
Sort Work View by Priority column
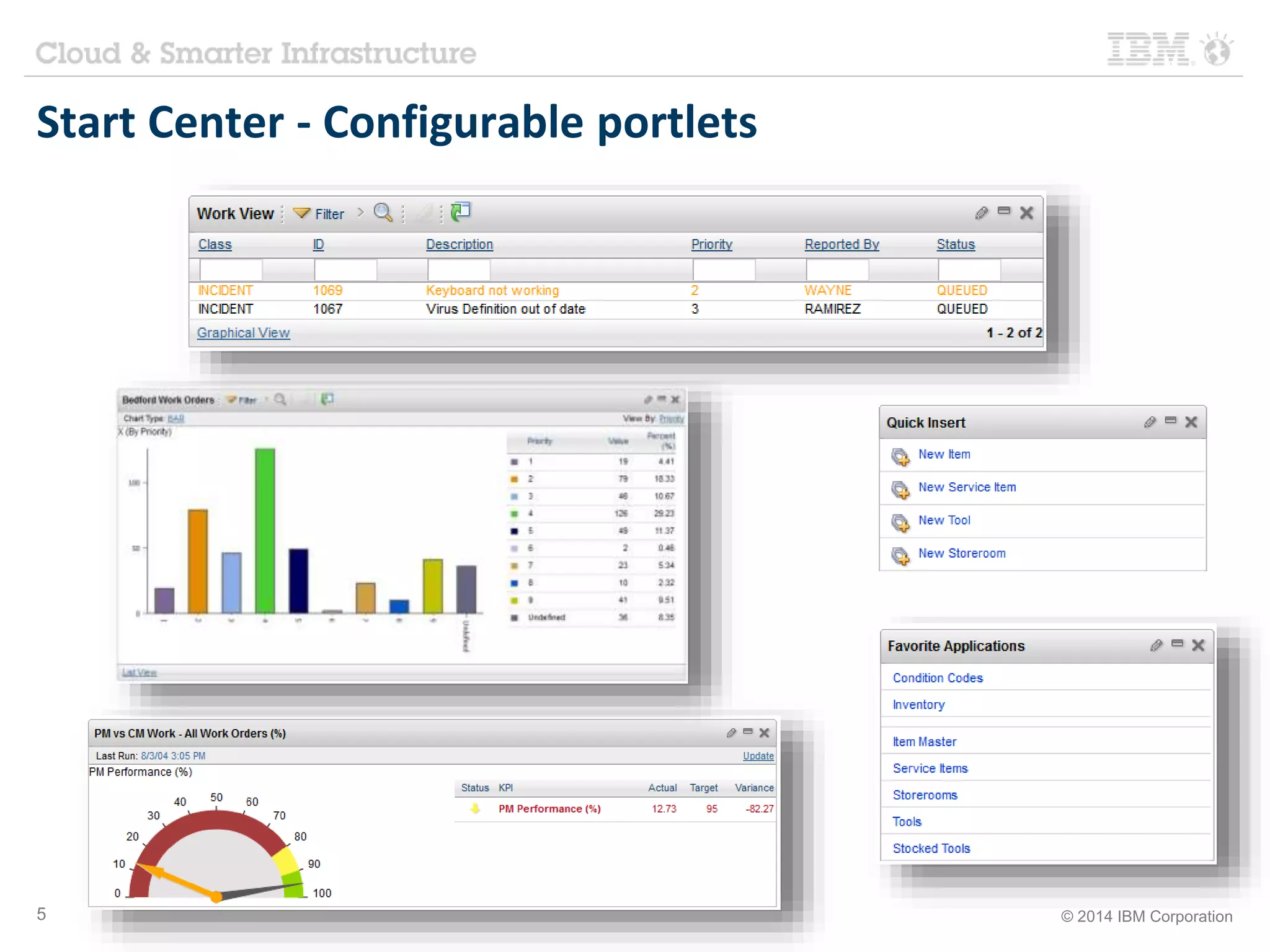(711, 244)
